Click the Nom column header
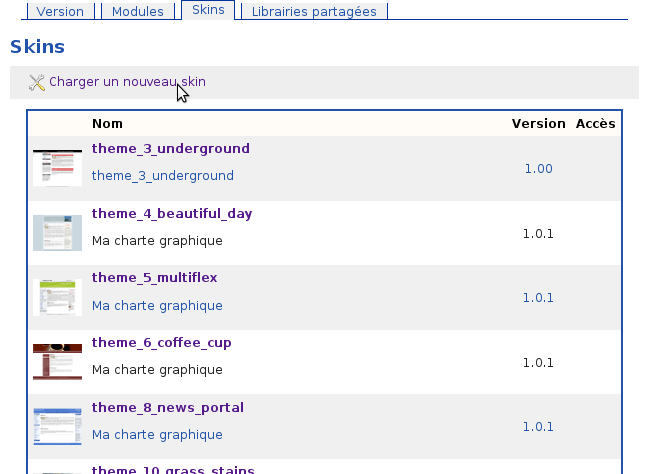 [x=107, y=124]
